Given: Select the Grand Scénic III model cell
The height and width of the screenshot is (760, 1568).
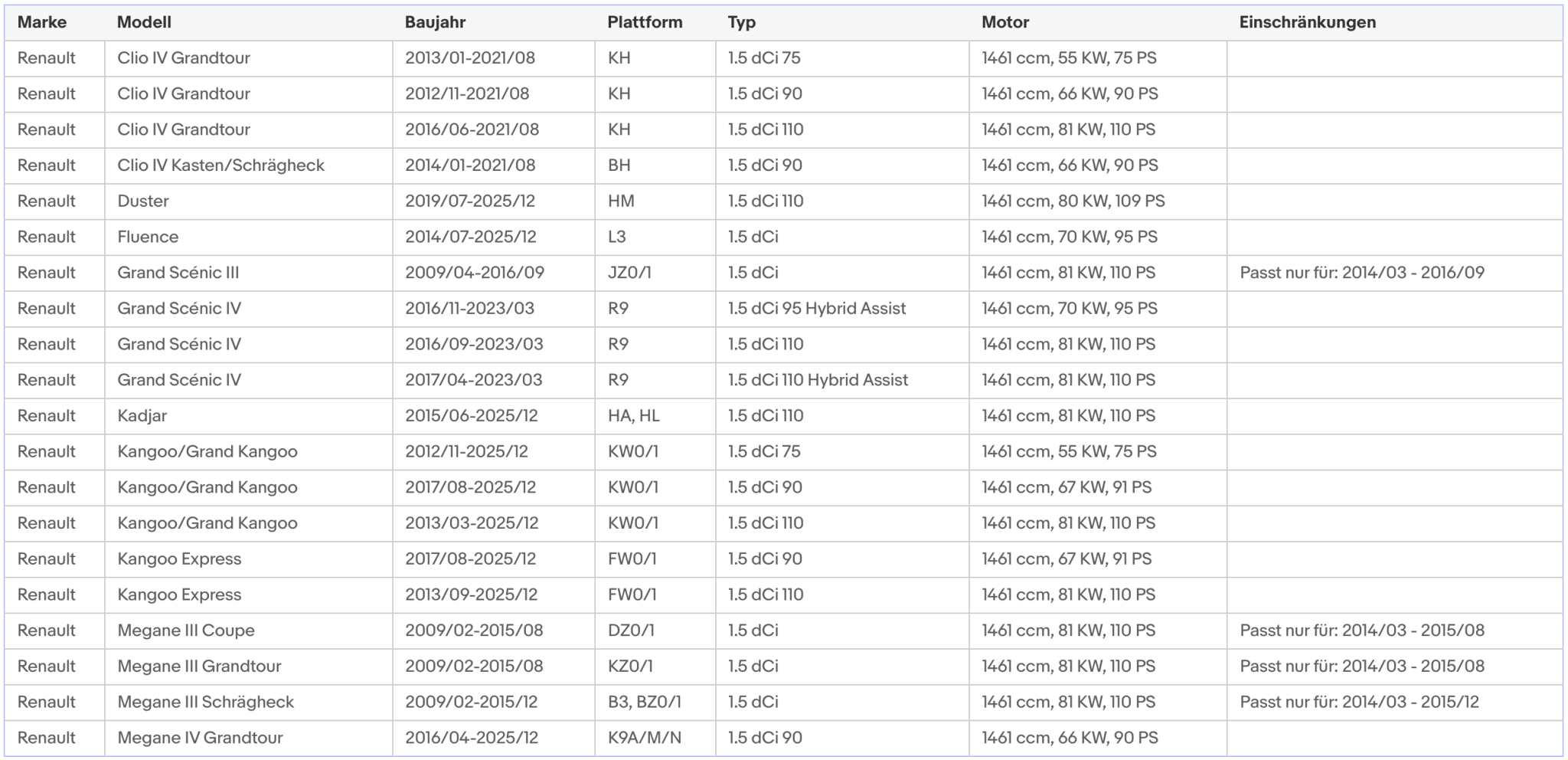Looking at the screenshot, I should (x=249, y=273).
